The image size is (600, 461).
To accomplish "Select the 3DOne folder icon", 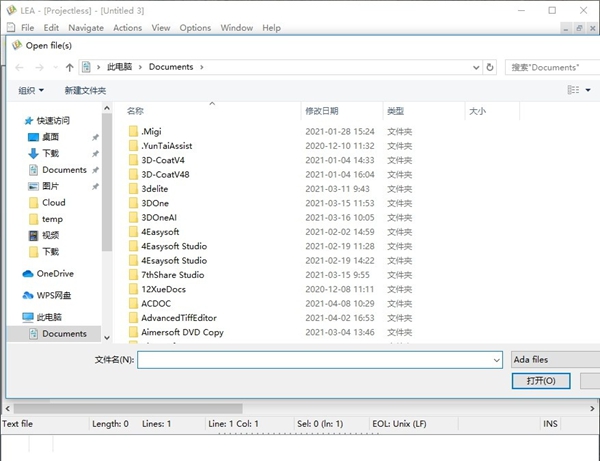I will [133, 203].
